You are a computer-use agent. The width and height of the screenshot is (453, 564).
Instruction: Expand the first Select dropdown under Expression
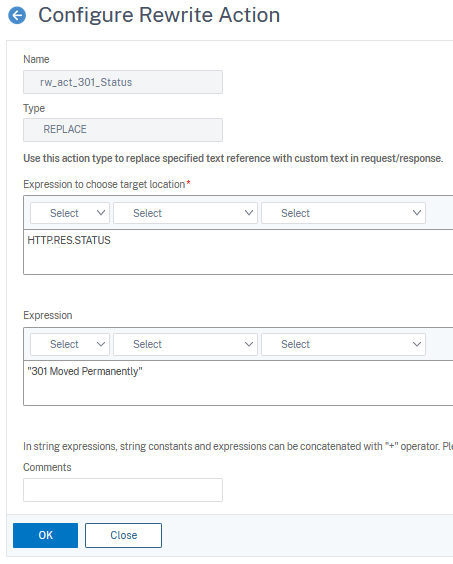[70, 344]
